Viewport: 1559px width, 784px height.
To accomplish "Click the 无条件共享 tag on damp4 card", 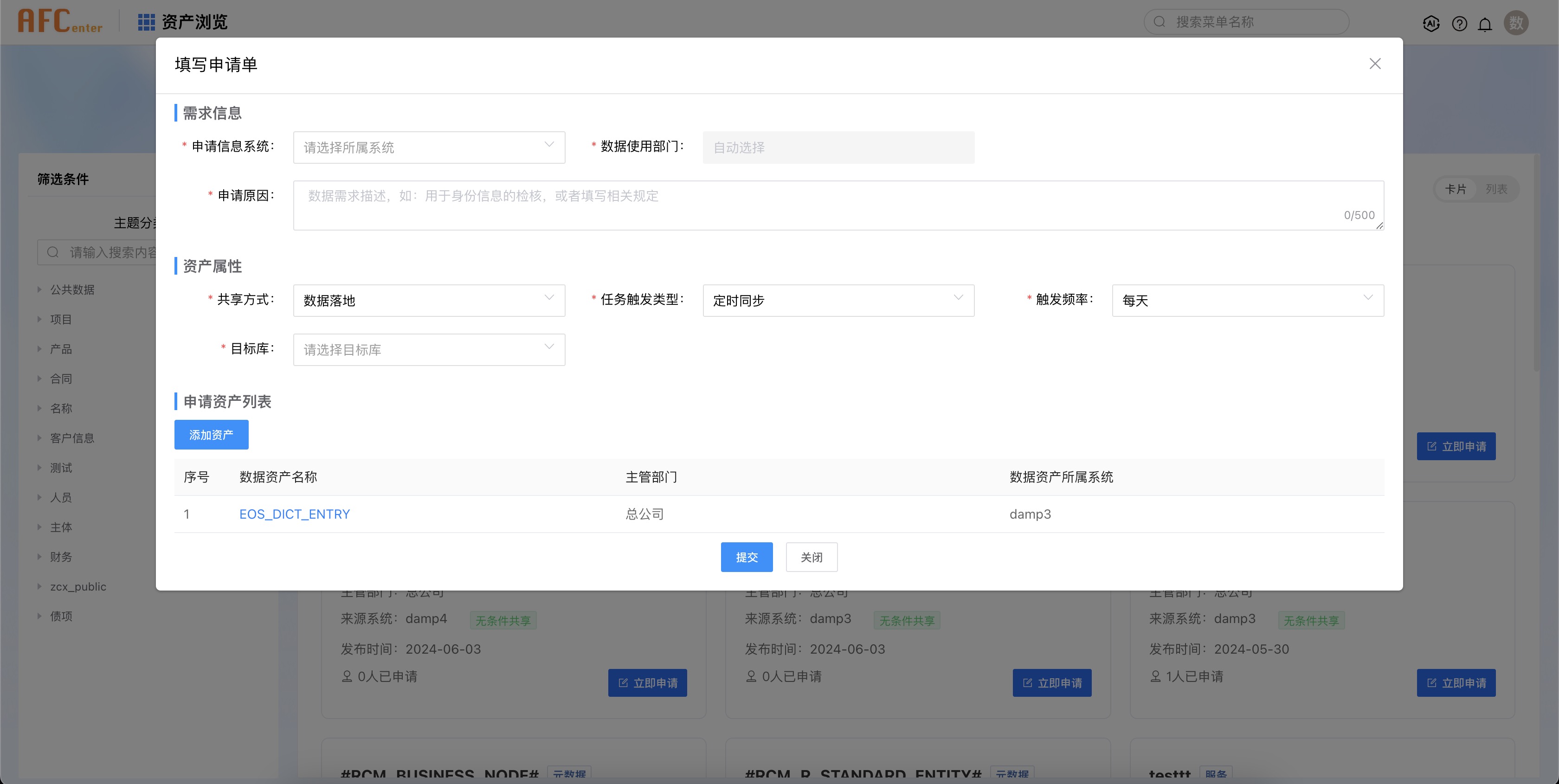I will point(503,621).
